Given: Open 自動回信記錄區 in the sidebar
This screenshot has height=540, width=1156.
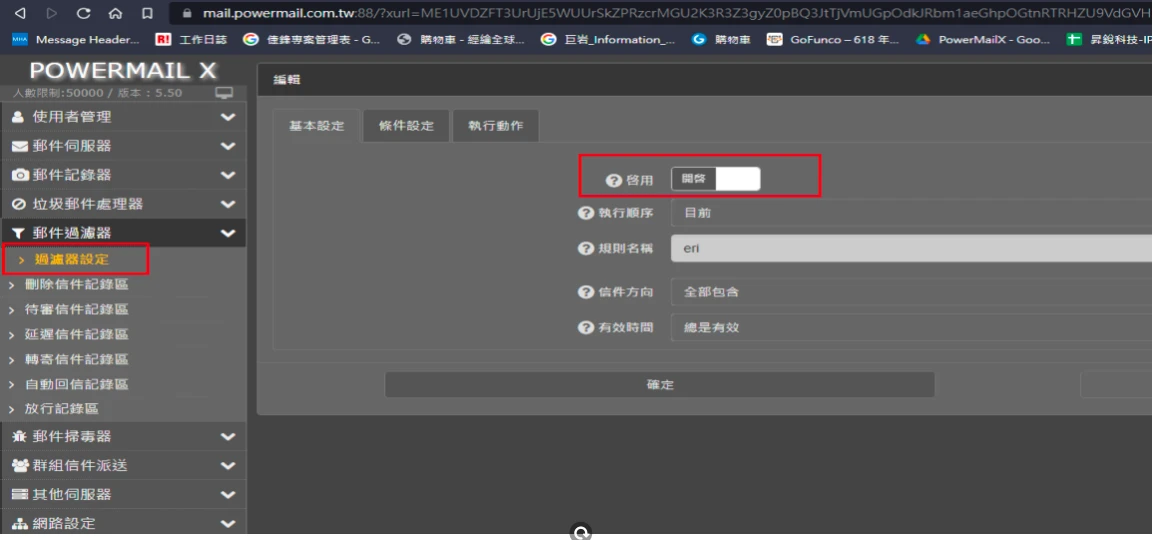Looking at the screenshot, I should pos(77,385).
